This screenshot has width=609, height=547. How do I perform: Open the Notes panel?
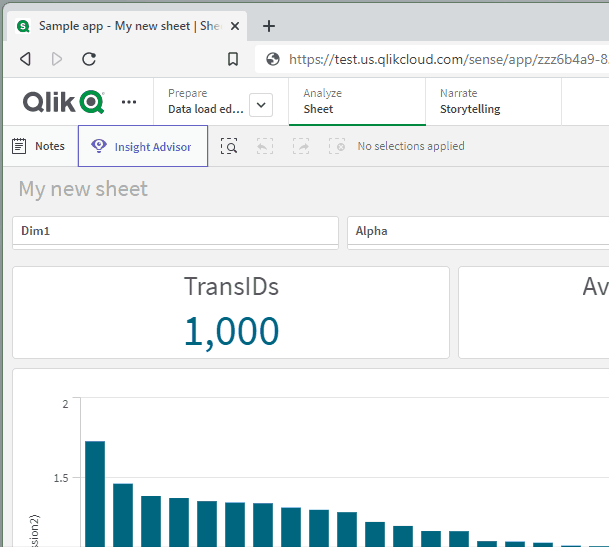(x=39, y=147)
